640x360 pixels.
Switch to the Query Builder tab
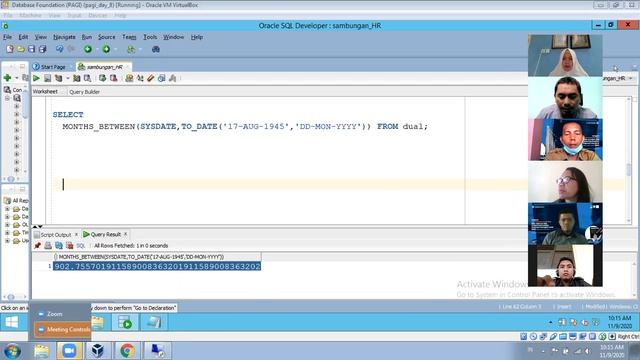click(x=84, y=92)
